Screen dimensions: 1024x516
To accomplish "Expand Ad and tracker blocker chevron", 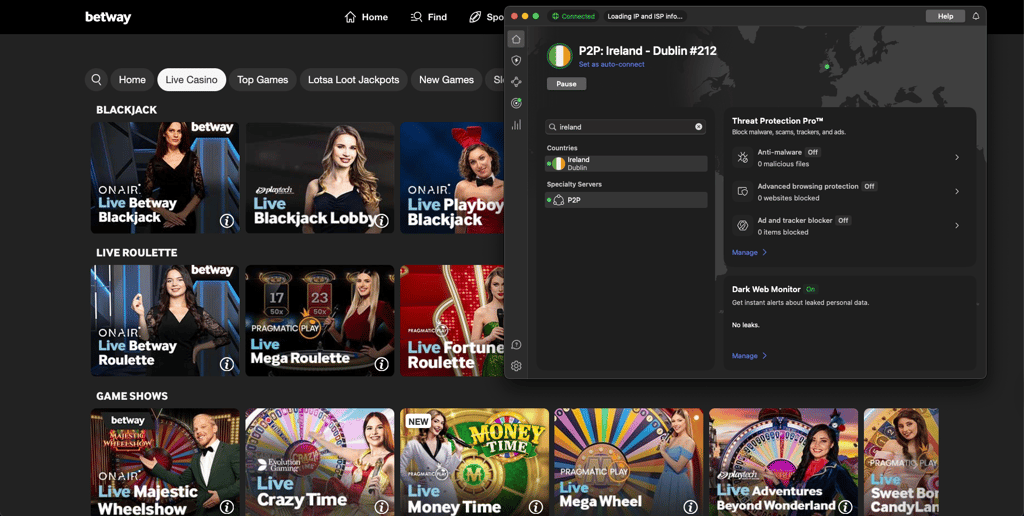I will click(x=957, y=225).
